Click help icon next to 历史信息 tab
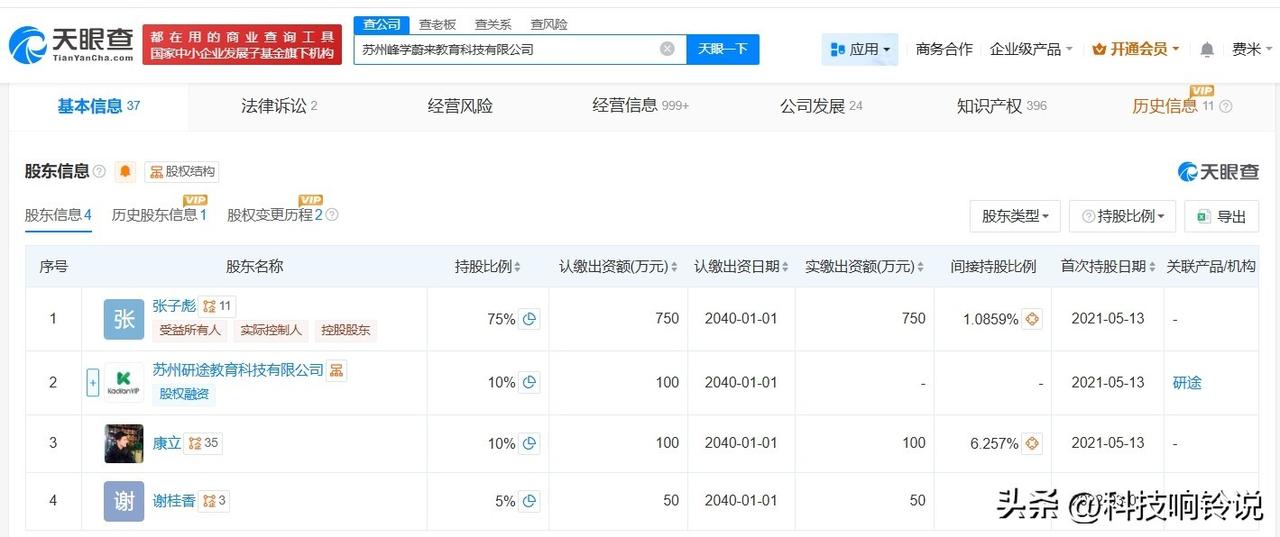This screenshot has height=537, width=1280. point(1226,106)
